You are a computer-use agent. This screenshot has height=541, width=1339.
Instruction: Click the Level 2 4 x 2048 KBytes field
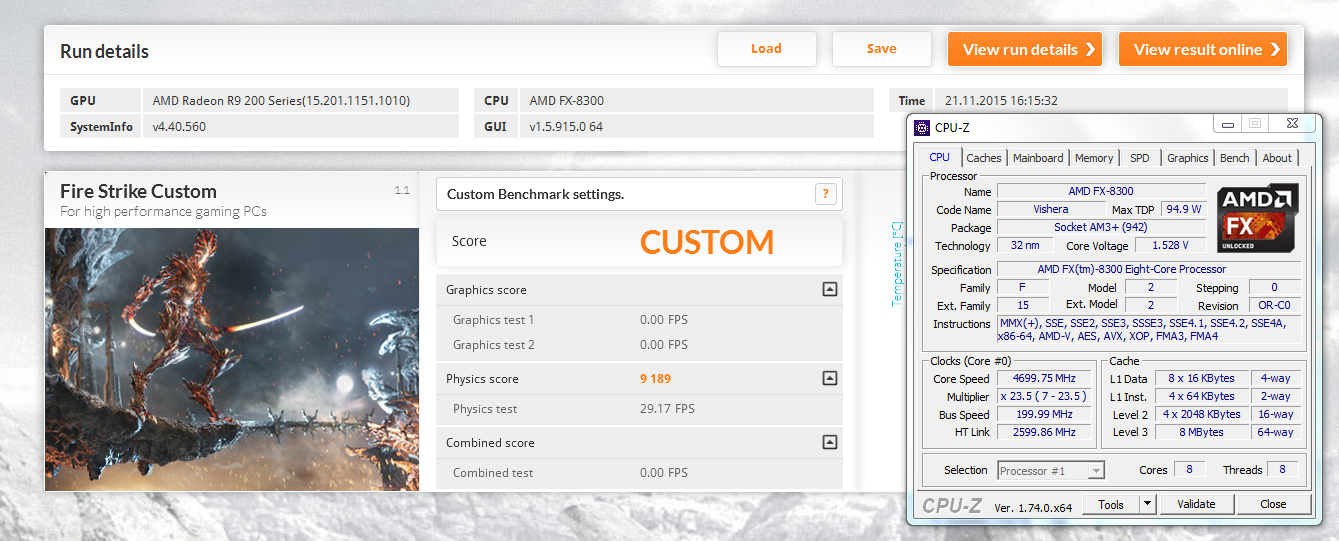(x=1201, y=414)
